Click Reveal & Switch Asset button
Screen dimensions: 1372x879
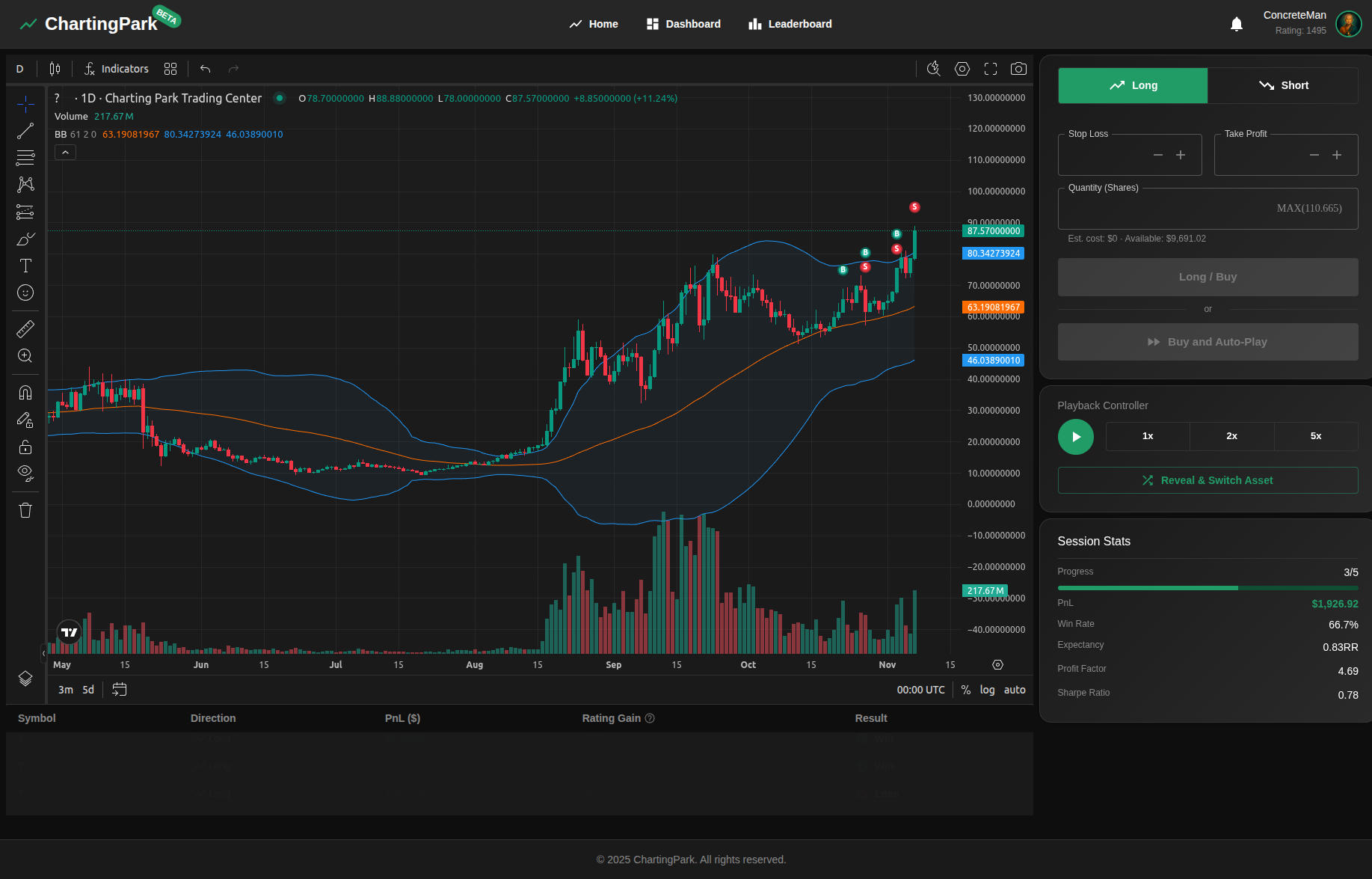(1208, 480)
